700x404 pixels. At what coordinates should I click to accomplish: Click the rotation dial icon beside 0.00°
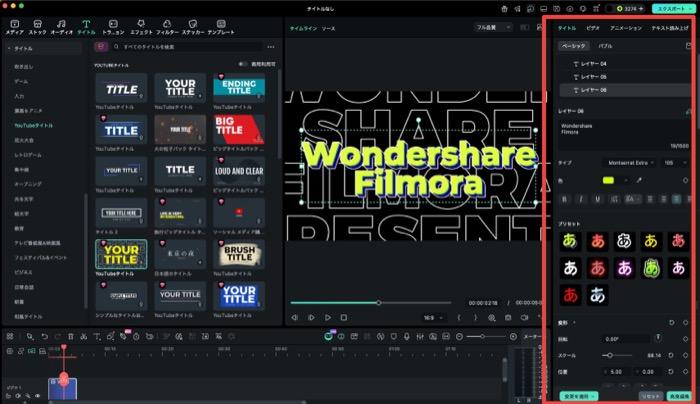[658, 338]
